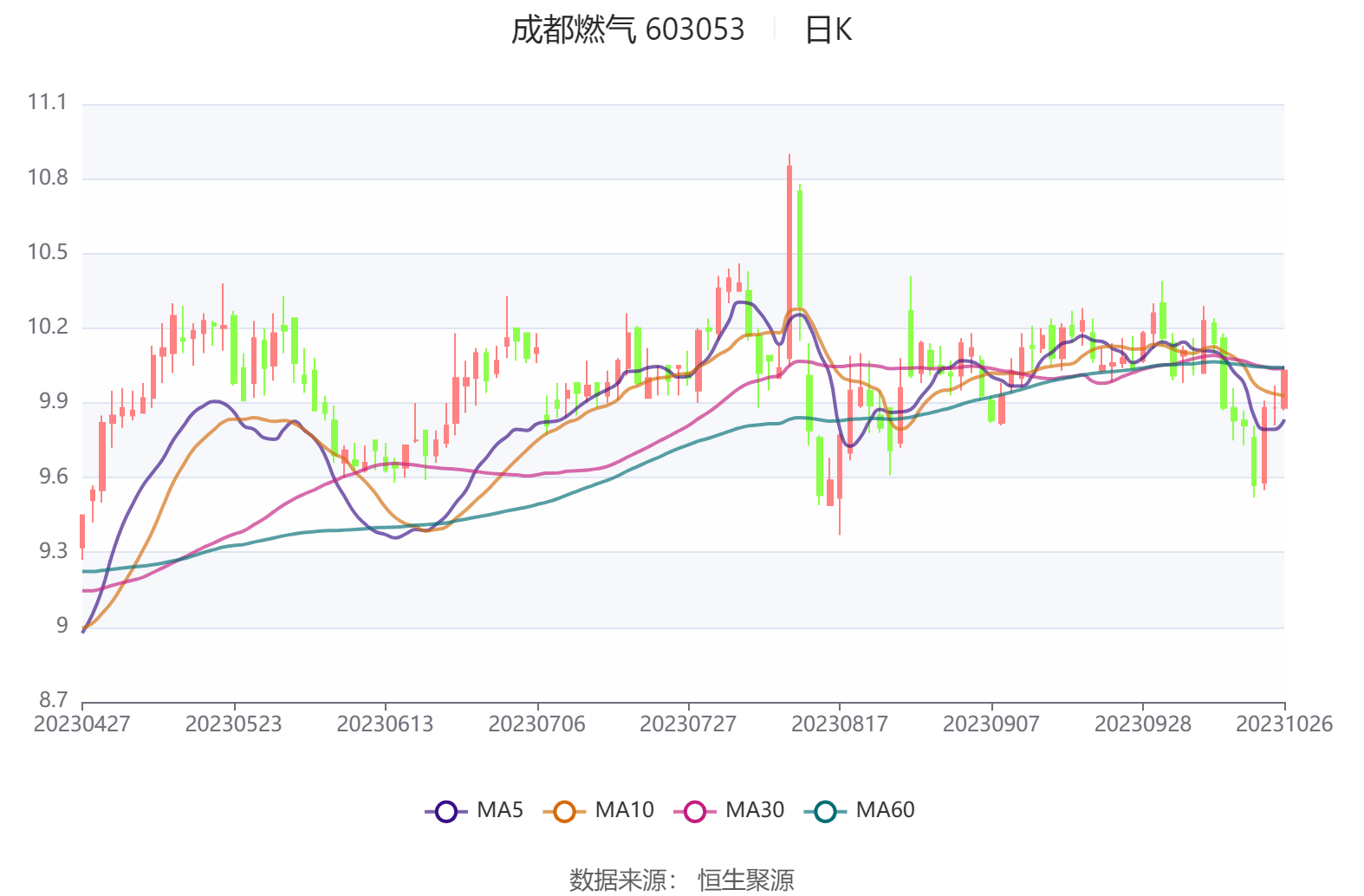This screenshot has height=896, width=1364.
Task: Click x-axis date label 20230727
Action: pos(688,724)
